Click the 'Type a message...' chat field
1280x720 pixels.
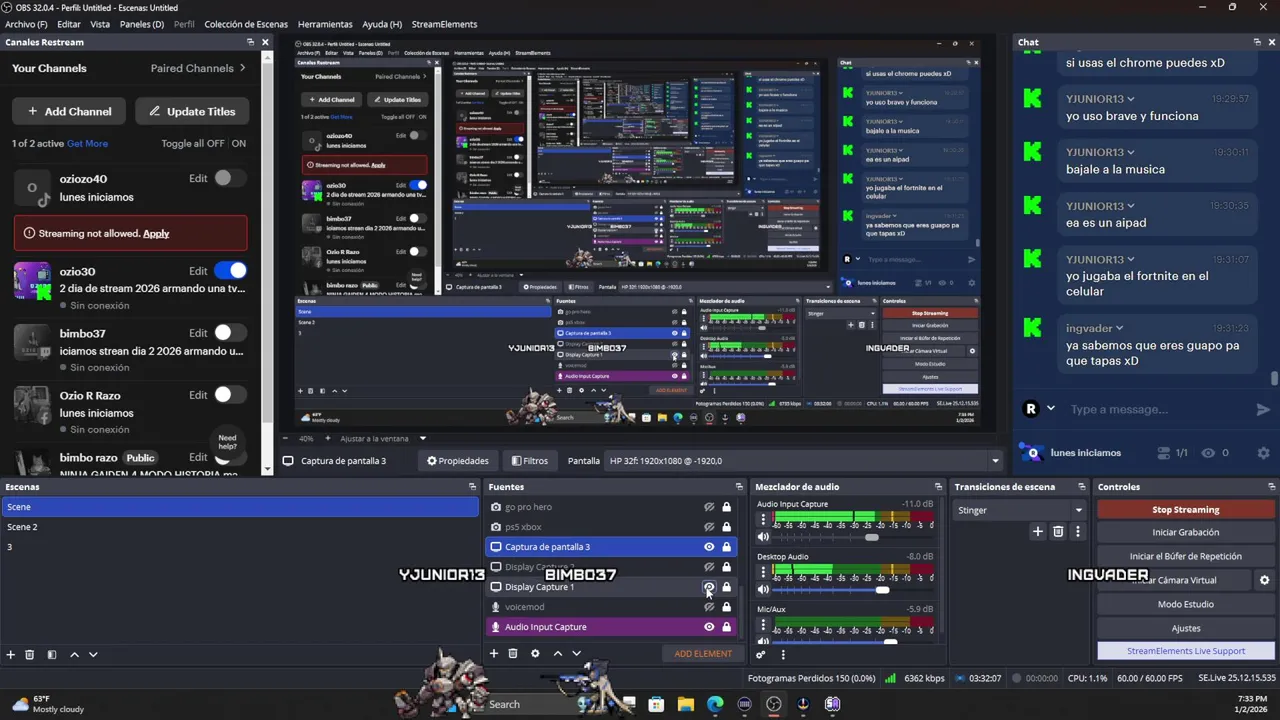[1156, 409]
